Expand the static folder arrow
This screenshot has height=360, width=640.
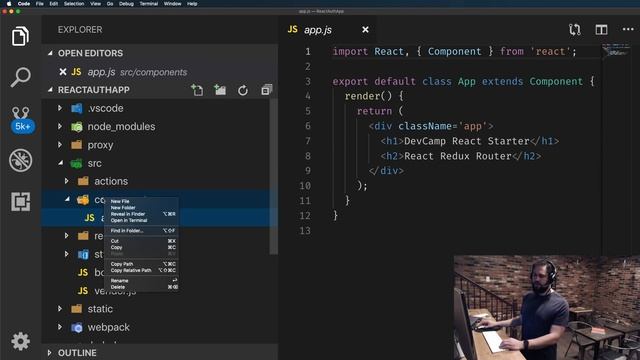pyautogui.click(x=60, y=309)
